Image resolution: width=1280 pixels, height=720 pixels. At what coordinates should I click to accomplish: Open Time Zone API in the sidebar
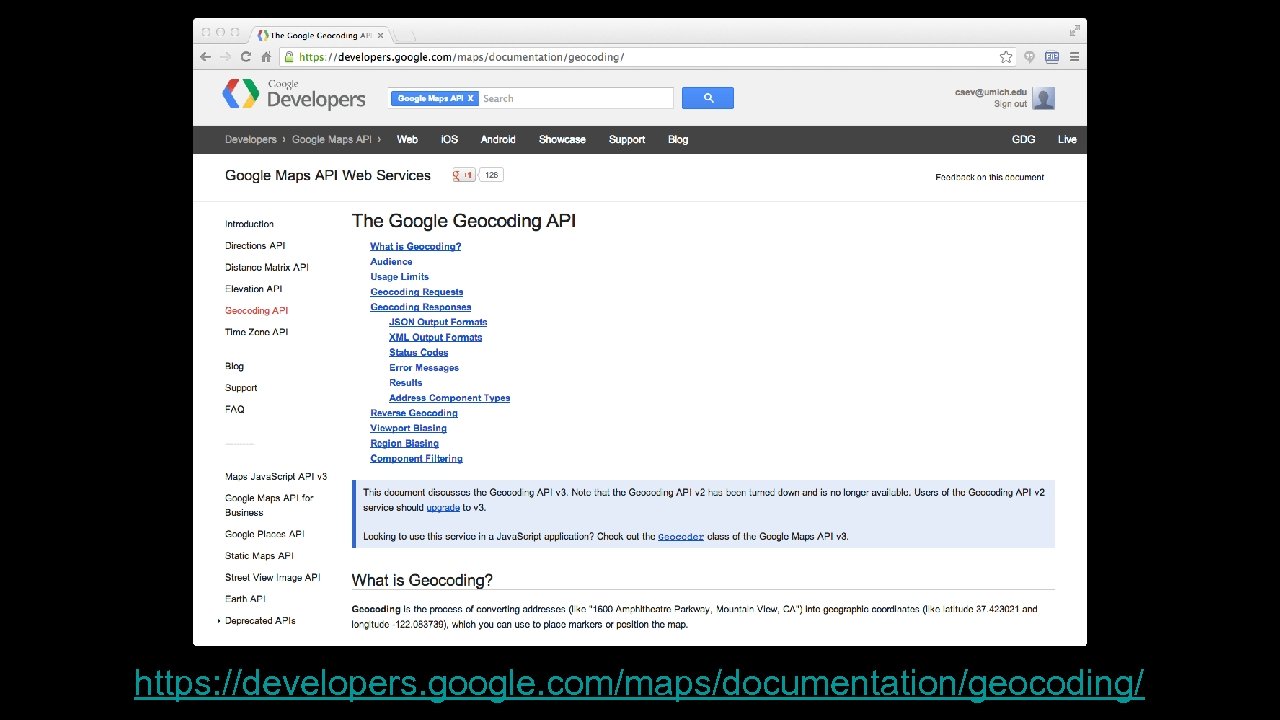click(256, 332)
